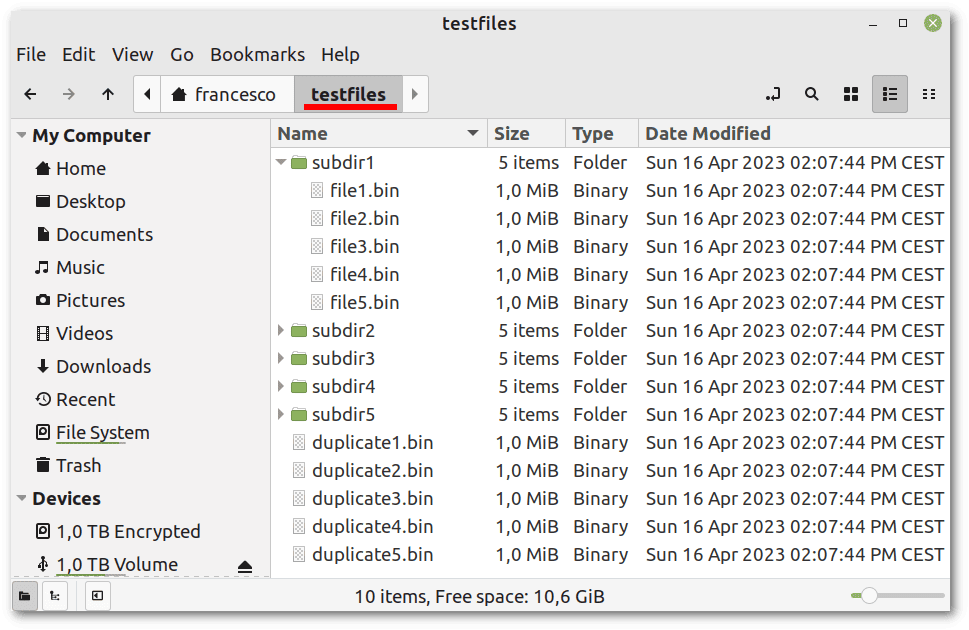Show the tree view sidebar
The width and height of the screenshot is (969, 630).
(55, 596)
